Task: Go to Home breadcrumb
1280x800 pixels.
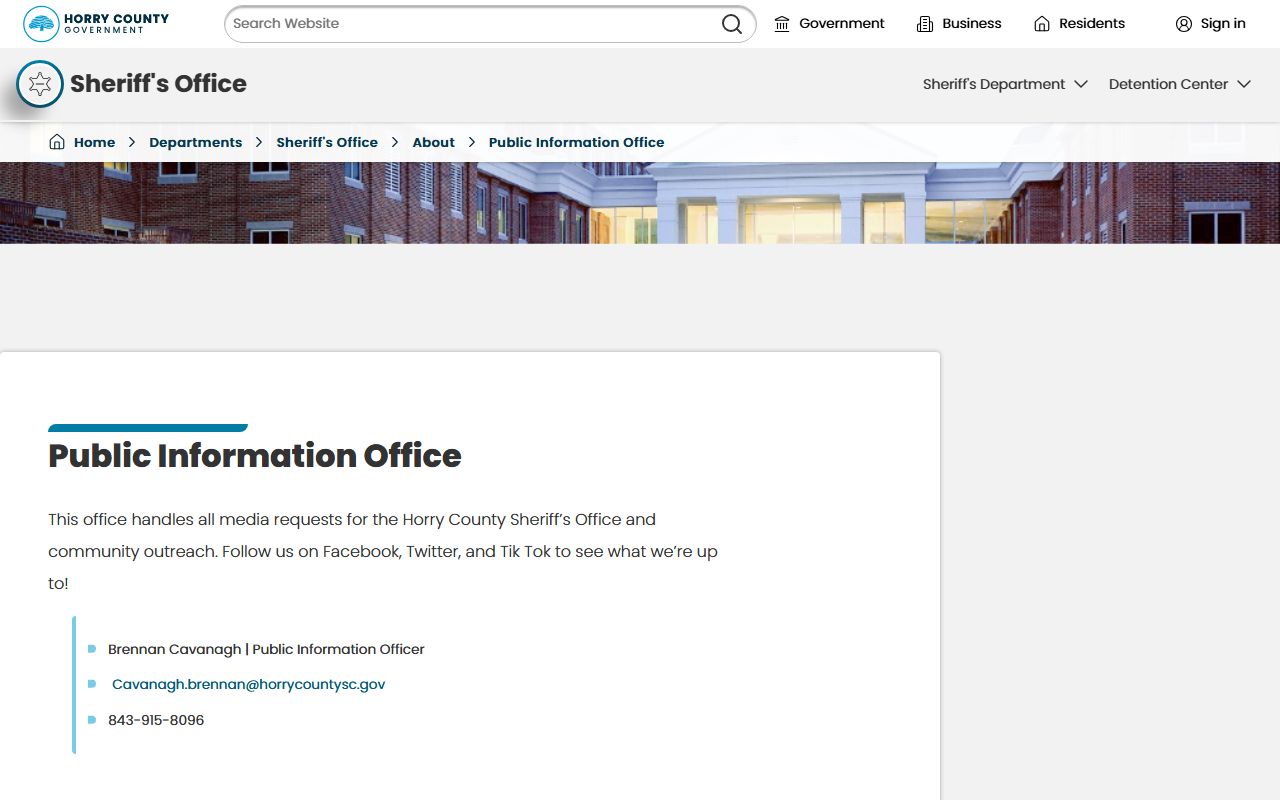Action: click(x=94, y=143)
